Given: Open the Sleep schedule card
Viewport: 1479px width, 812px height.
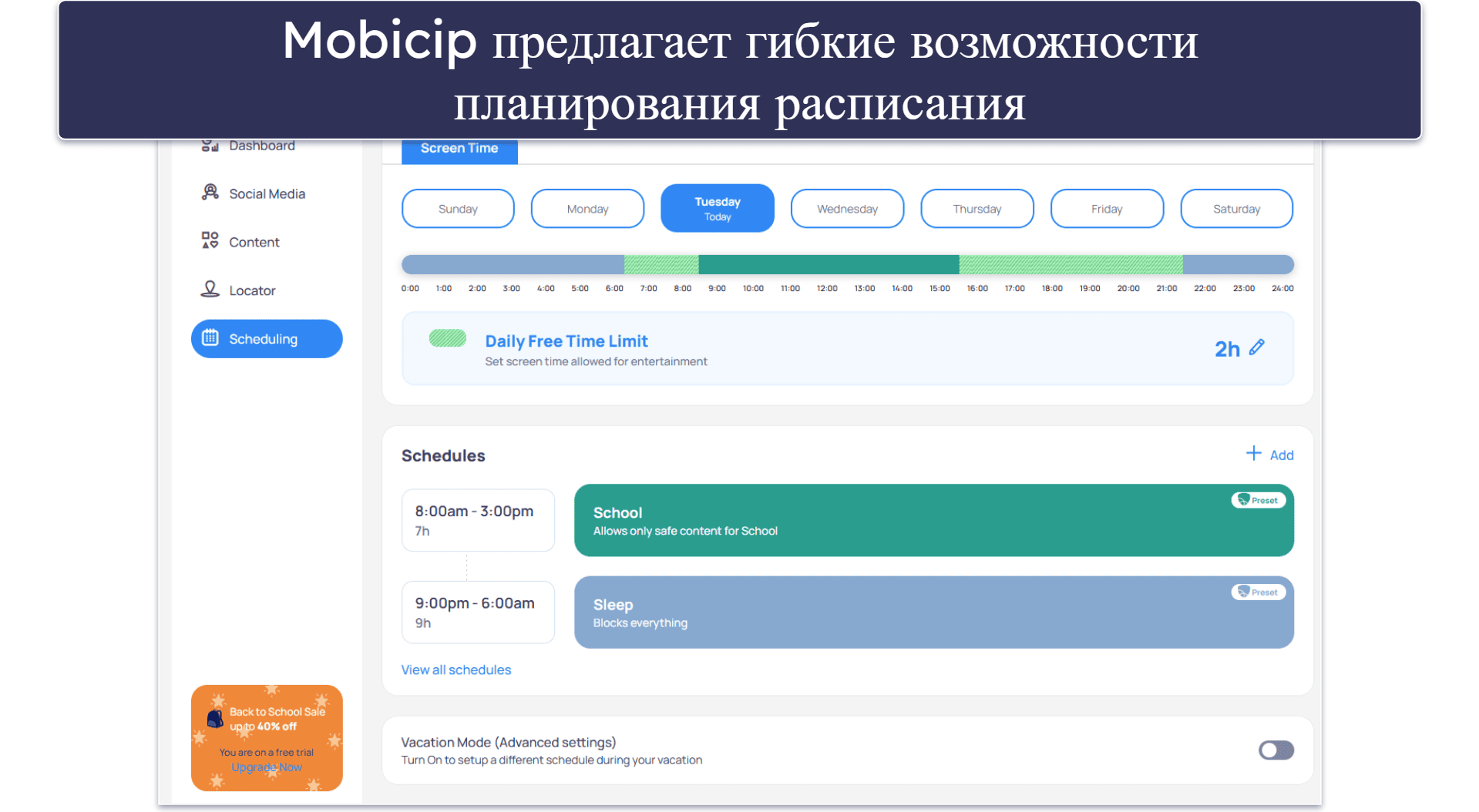Looking at the screenshot, I should 933,612.
